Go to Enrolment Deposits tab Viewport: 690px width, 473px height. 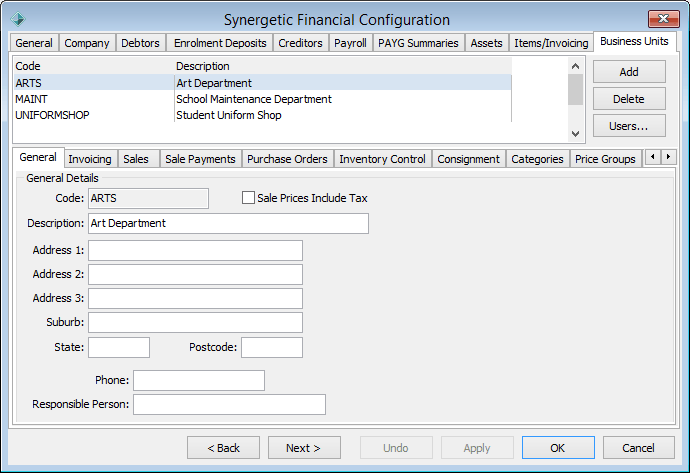220,43
